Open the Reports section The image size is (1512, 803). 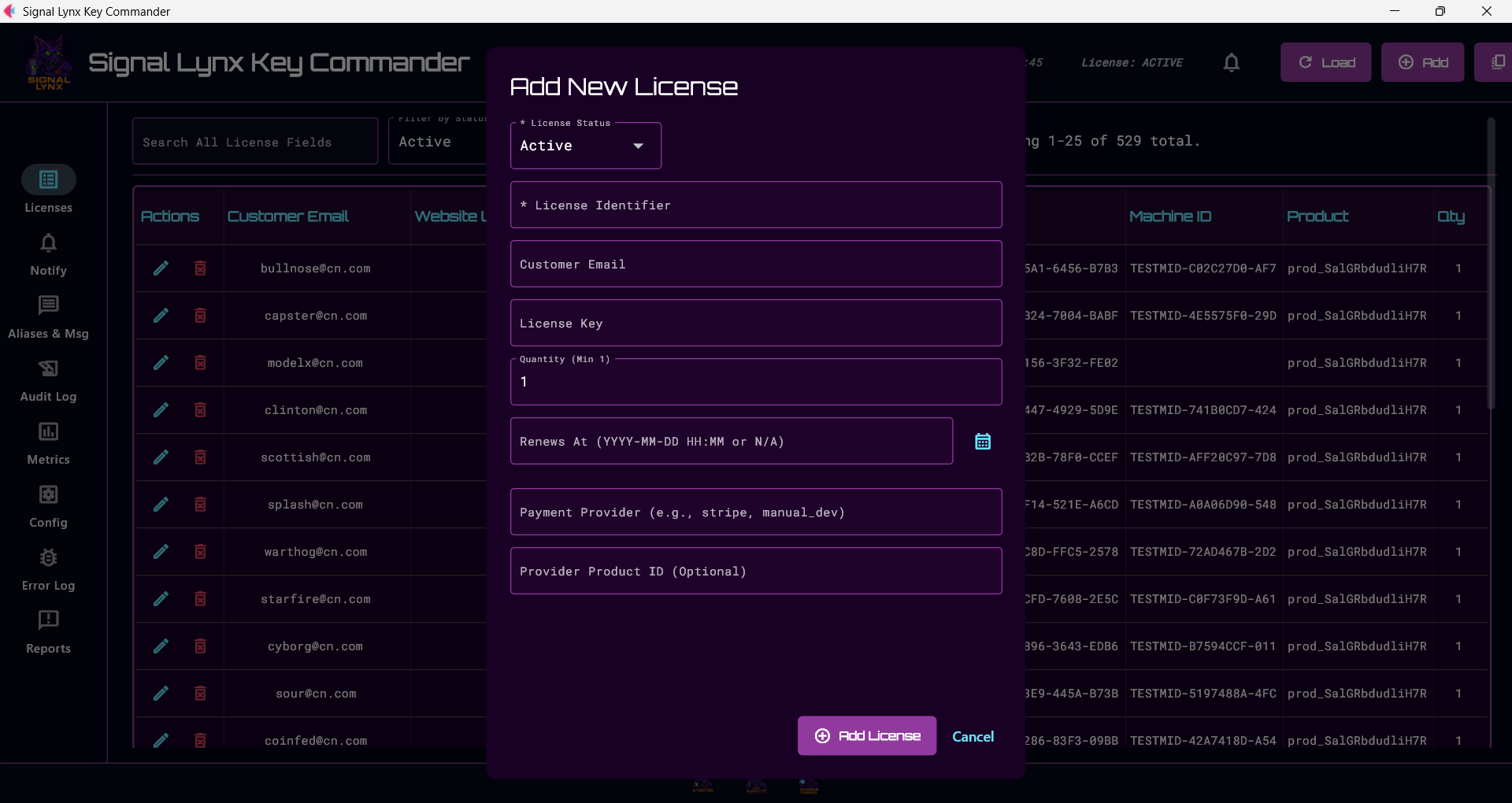(x=48, y=632)
